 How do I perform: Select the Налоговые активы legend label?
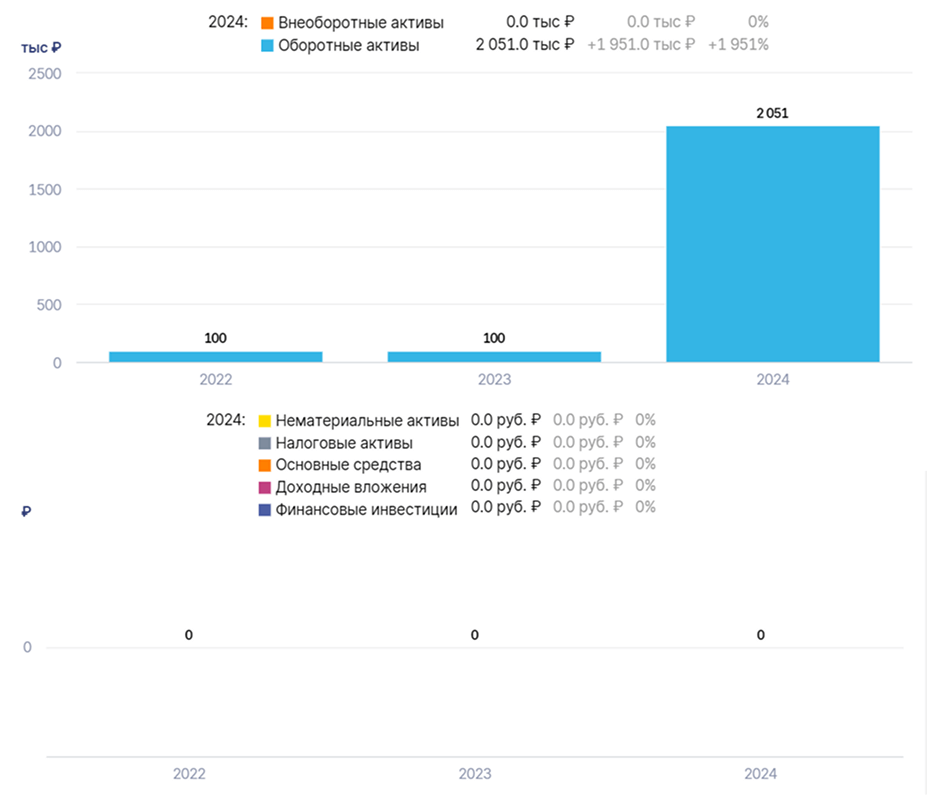coord(344,443)
